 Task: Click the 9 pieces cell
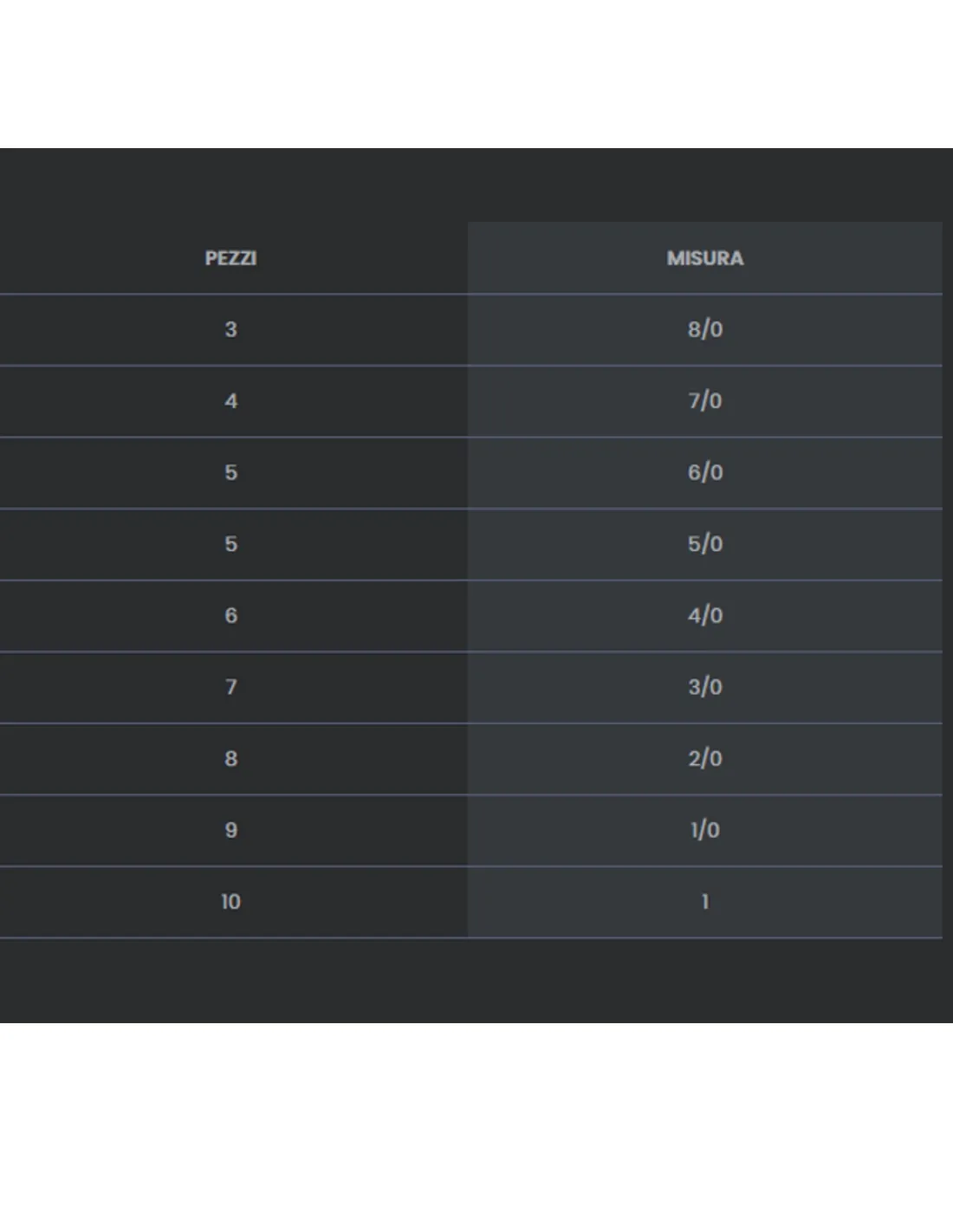(x=230, y=830)
